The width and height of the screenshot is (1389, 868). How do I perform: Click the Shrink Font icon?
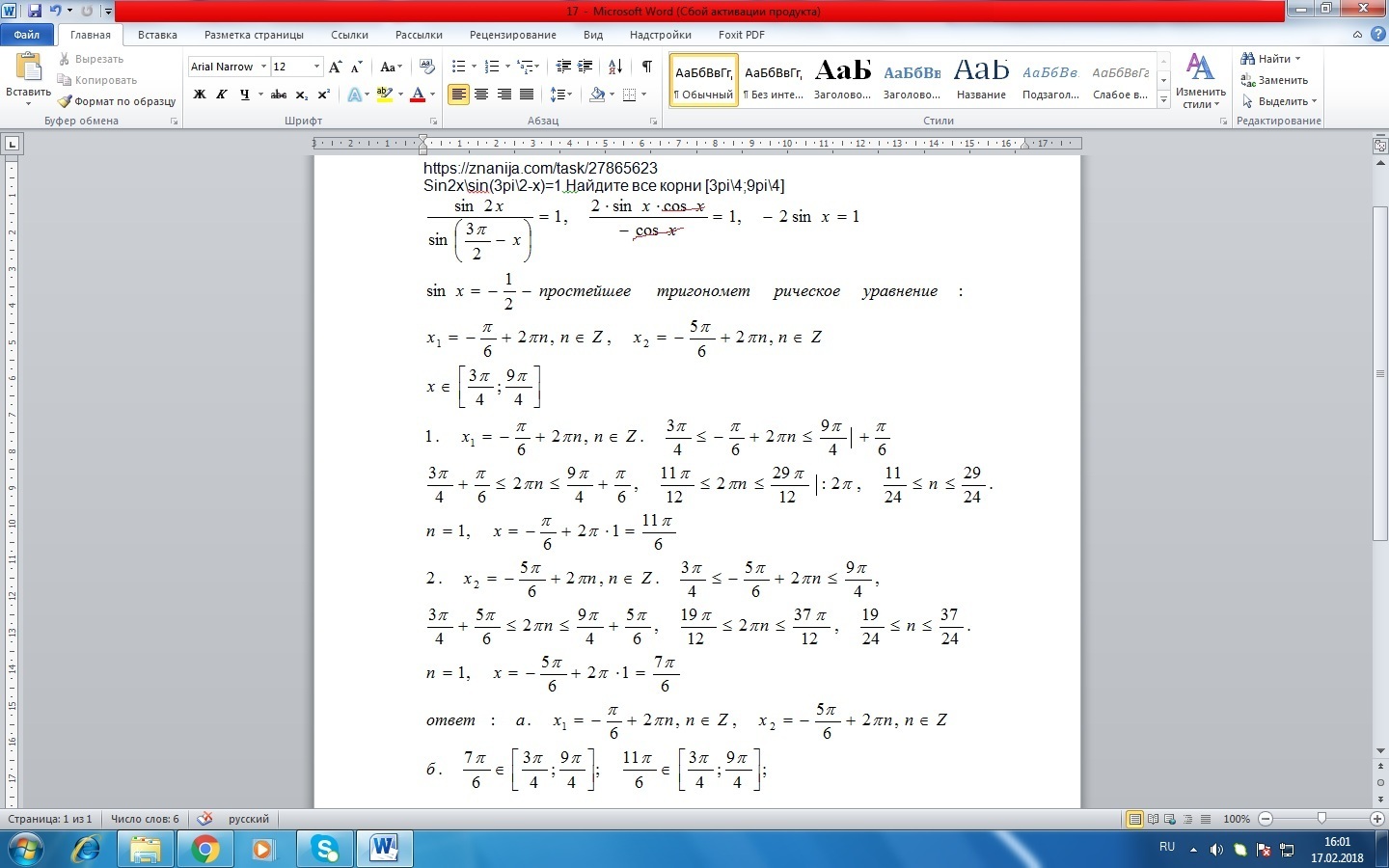click(356, 67)
